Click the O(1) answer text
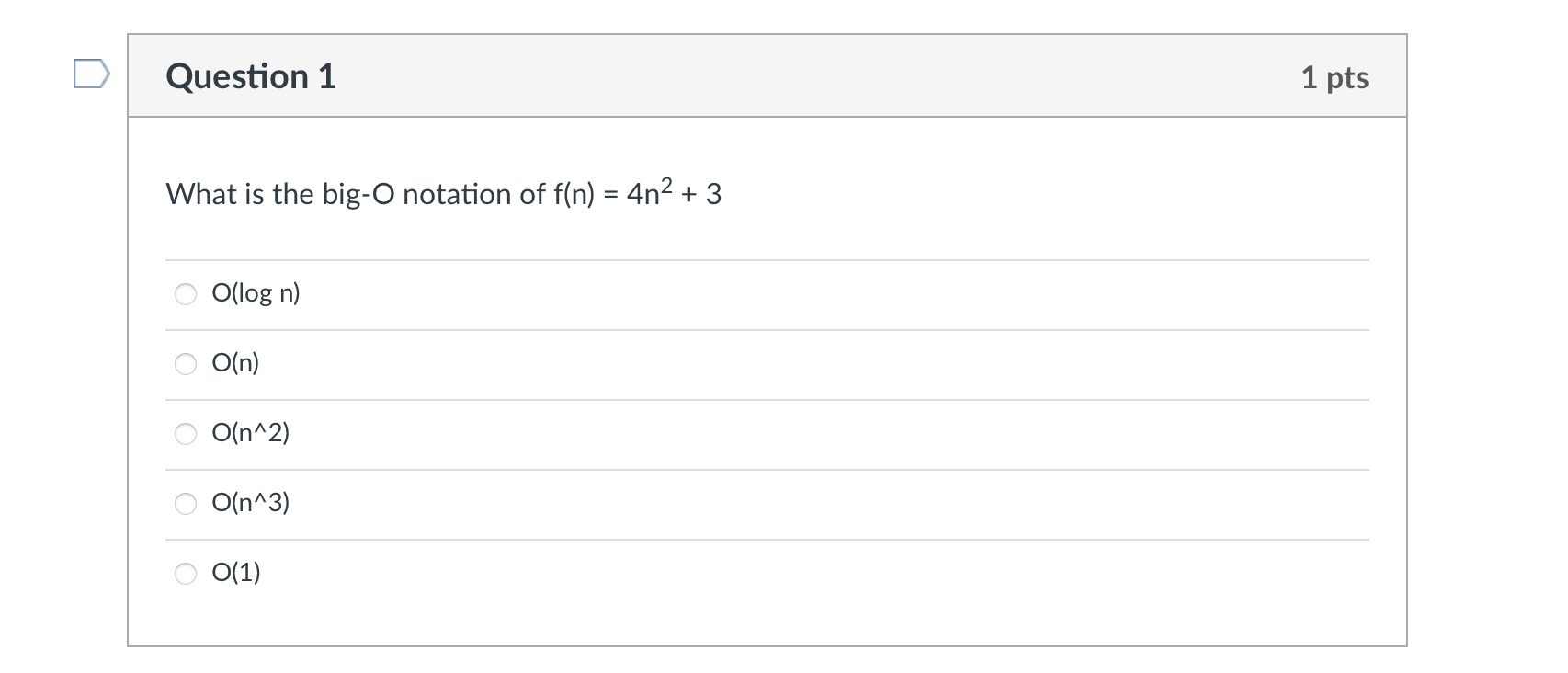The width and height of the screenshot is (1568, 673). click(235, 572)
